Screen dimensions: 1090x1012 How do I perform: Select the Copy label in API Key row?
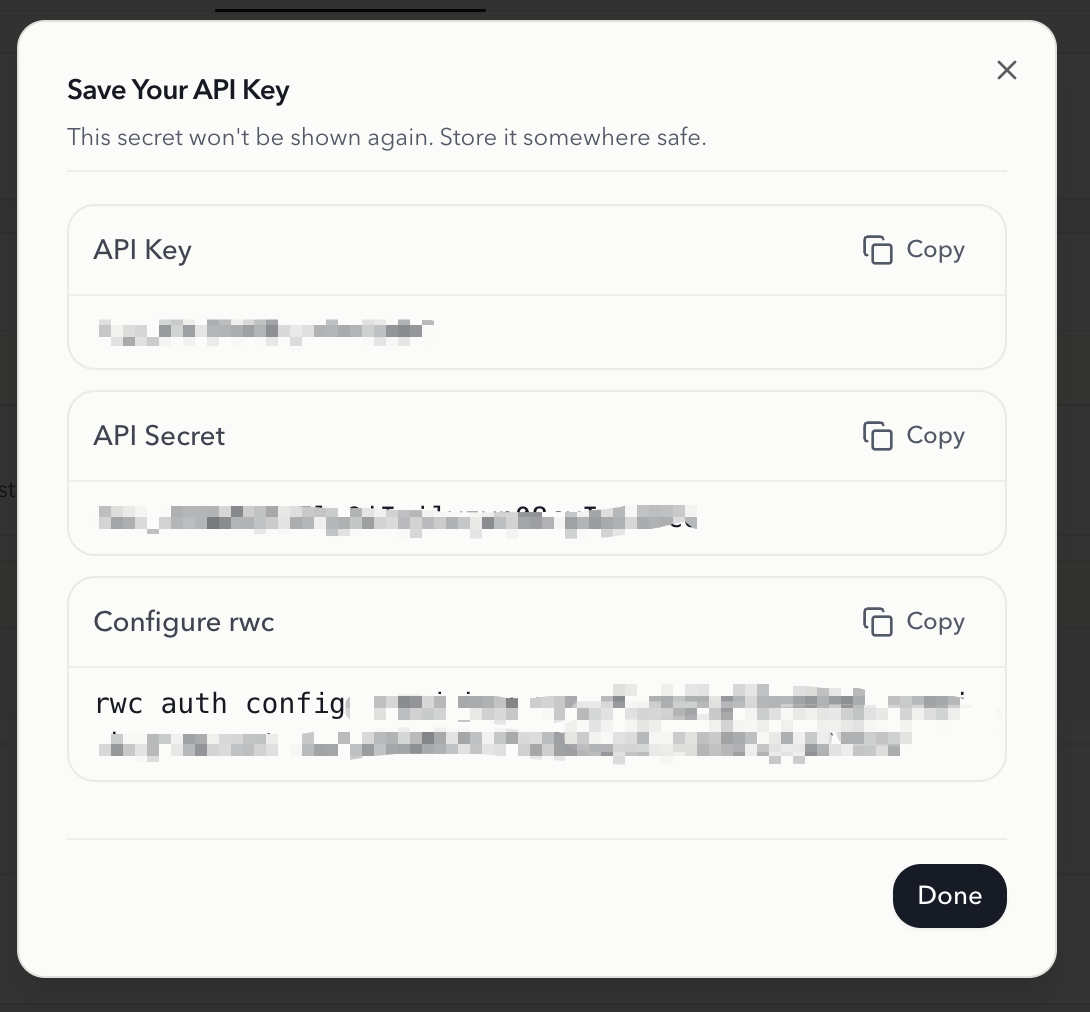[935, 250]
